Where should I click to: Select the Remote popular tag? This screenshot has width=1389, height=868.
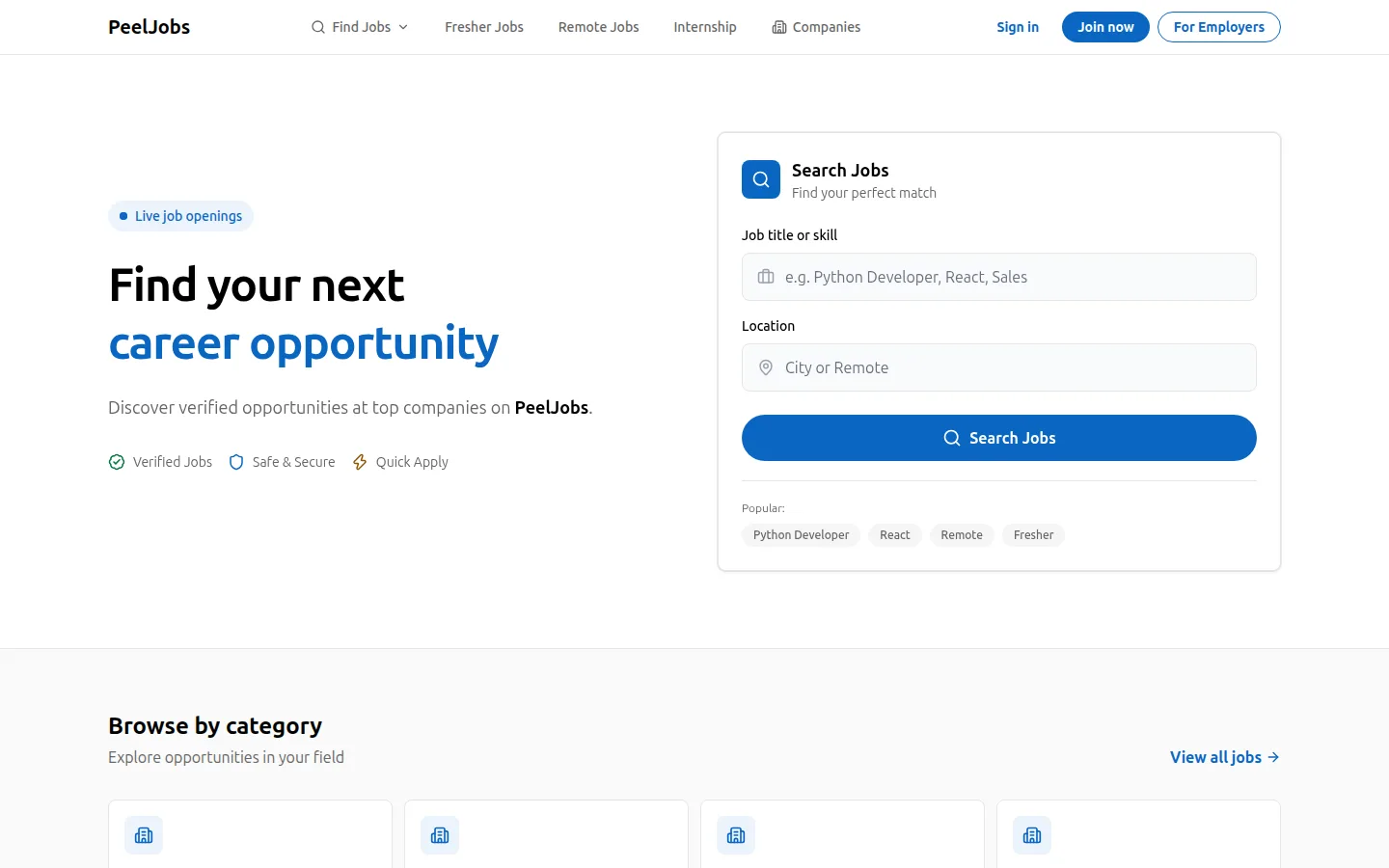[x=962, y=535]
